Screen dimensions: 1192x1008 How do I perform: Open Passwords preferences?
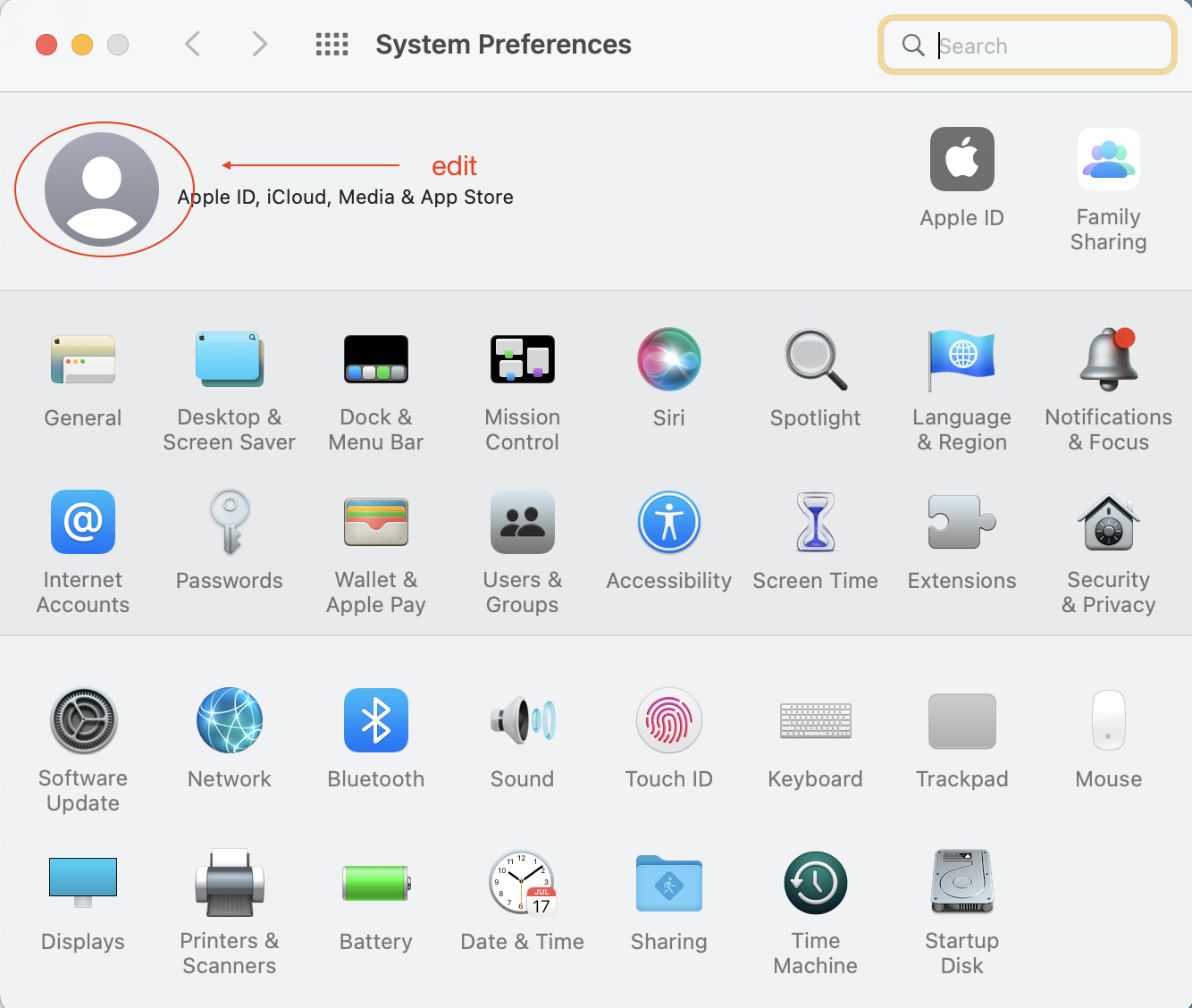tap(230, 522)
